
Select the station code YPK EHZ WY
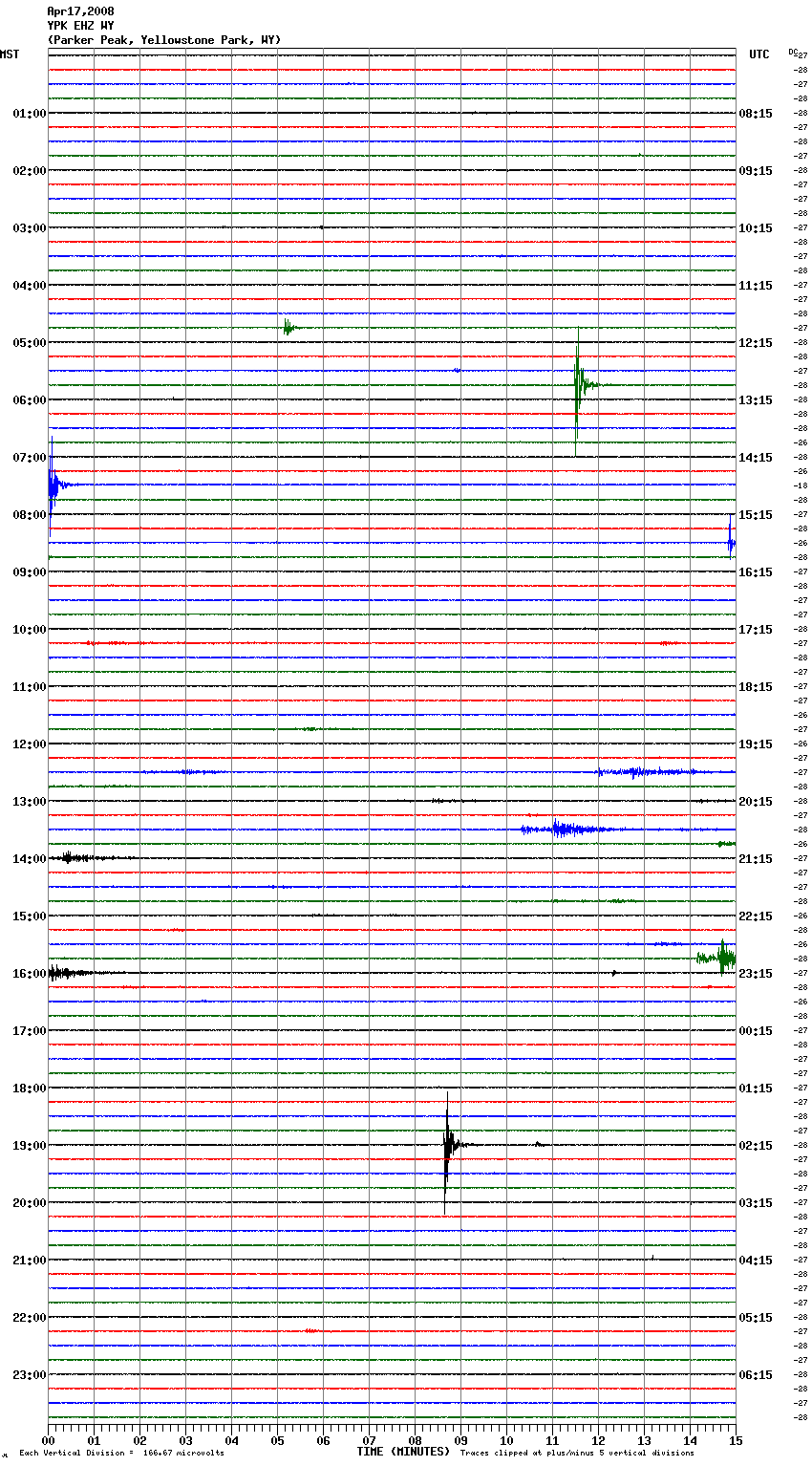(x=80, y=26)
